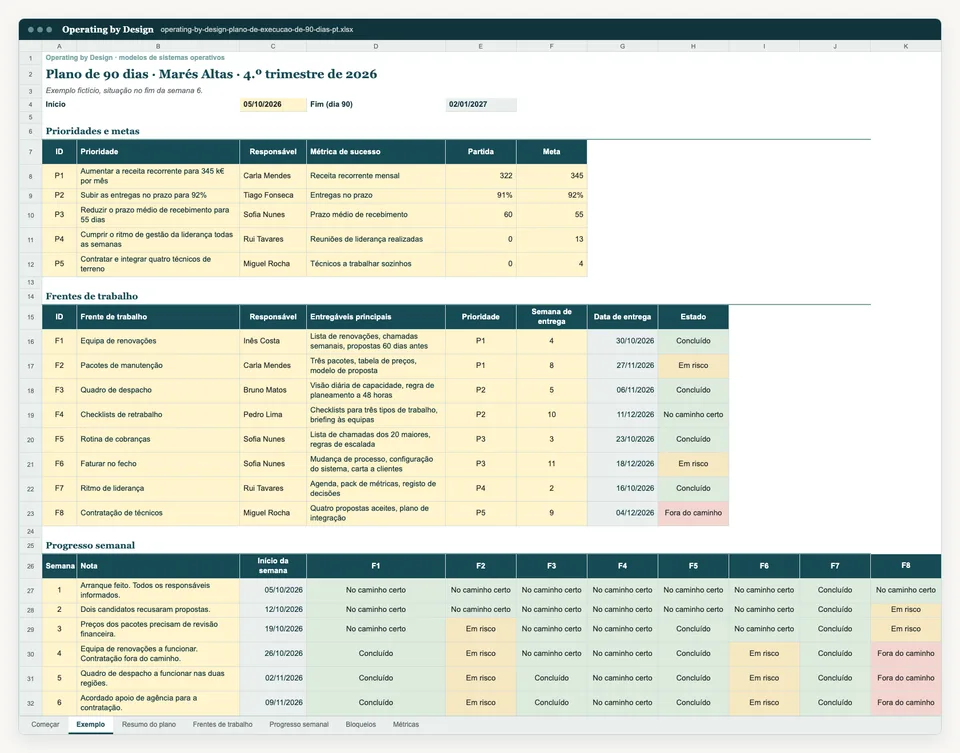Click 'Receita recorrente mensal' metric cell
The width and height of the screenshot is (960, 753).
tap(375, 176)
